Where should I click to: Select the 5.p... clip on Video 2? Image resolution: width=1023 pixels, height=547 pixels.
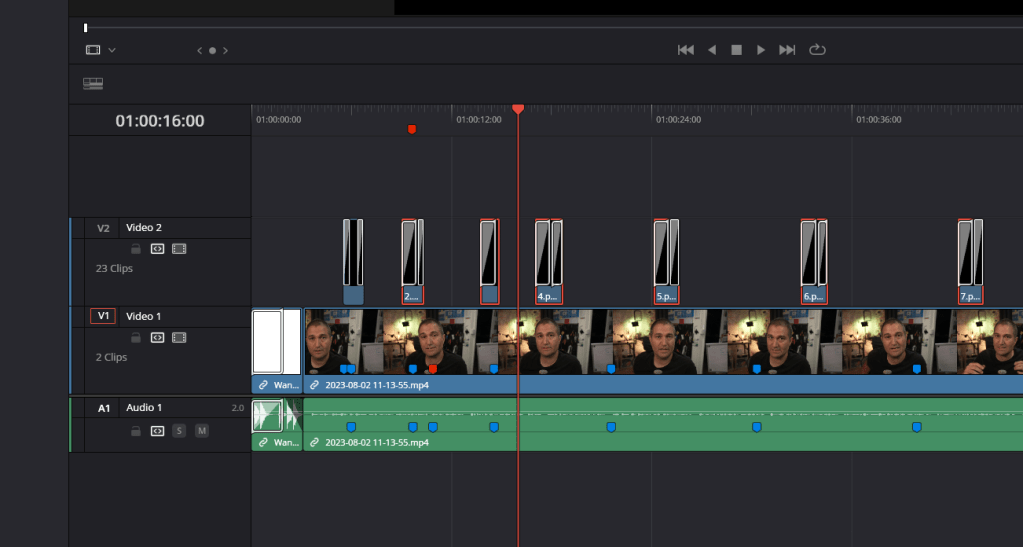[667, 262]
